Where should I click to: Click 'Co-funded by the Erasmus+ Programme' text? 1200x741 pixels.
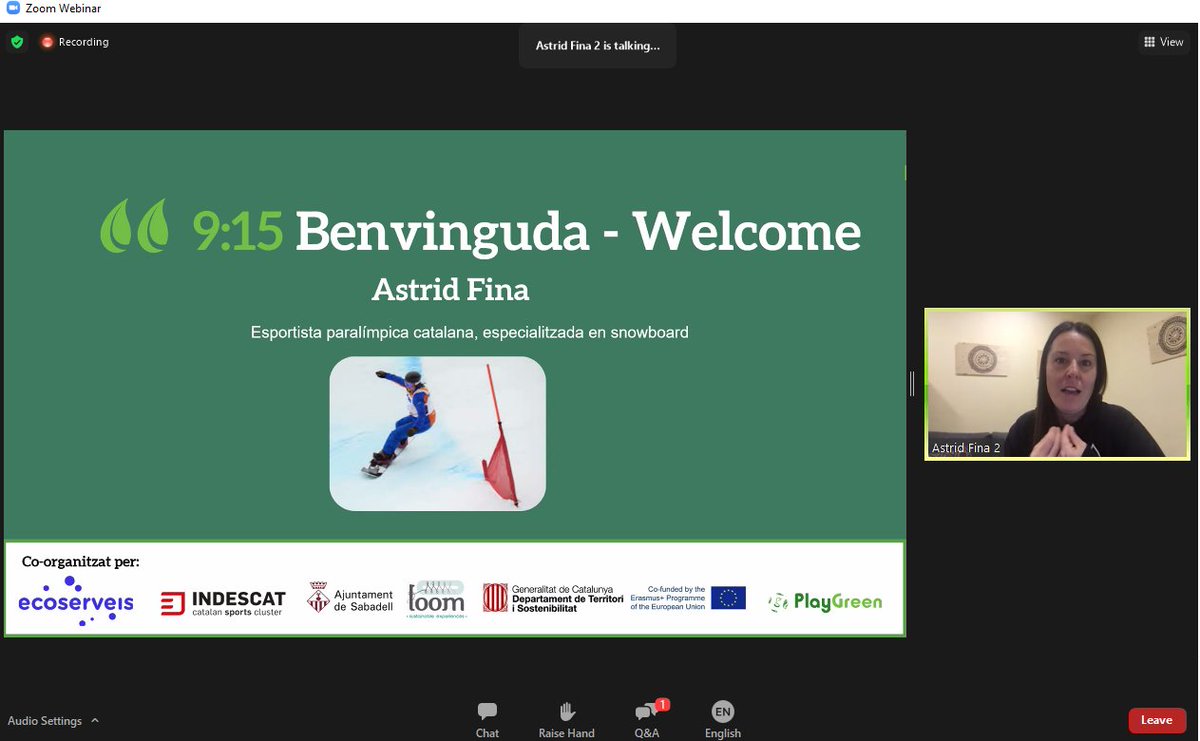point(668,598)
